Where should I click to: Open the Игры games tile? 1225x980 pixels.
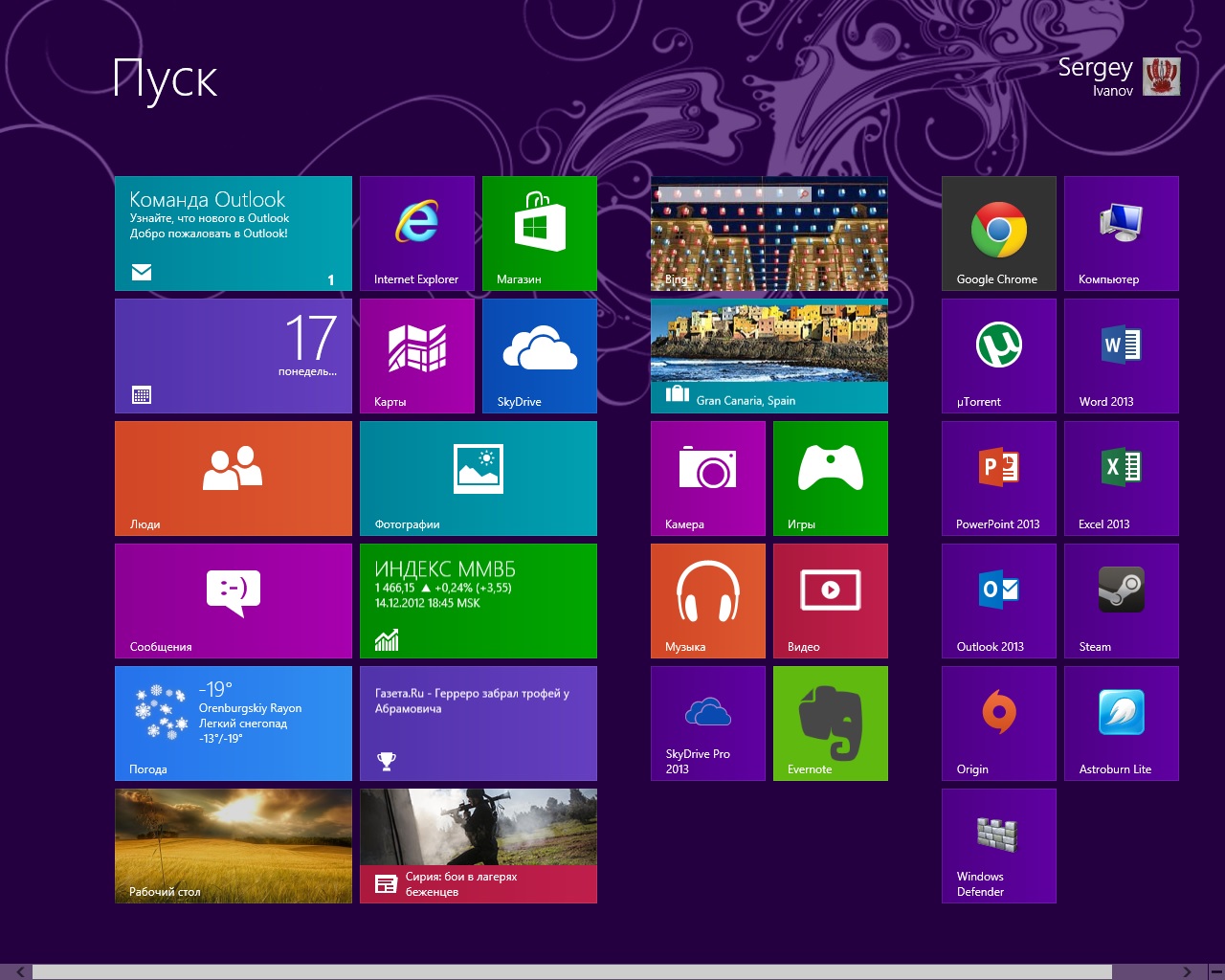point(831,479)
